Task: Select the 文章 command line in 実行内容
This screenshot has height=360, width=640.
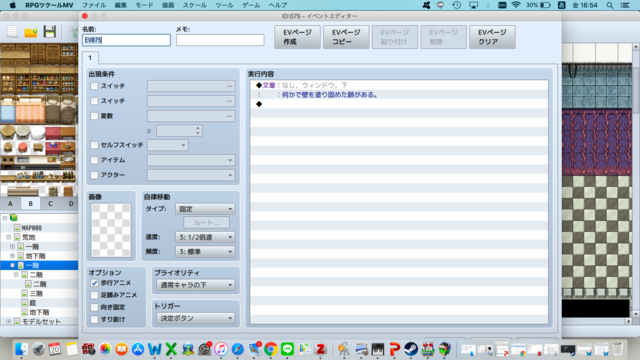Action: tap(399, 85)
